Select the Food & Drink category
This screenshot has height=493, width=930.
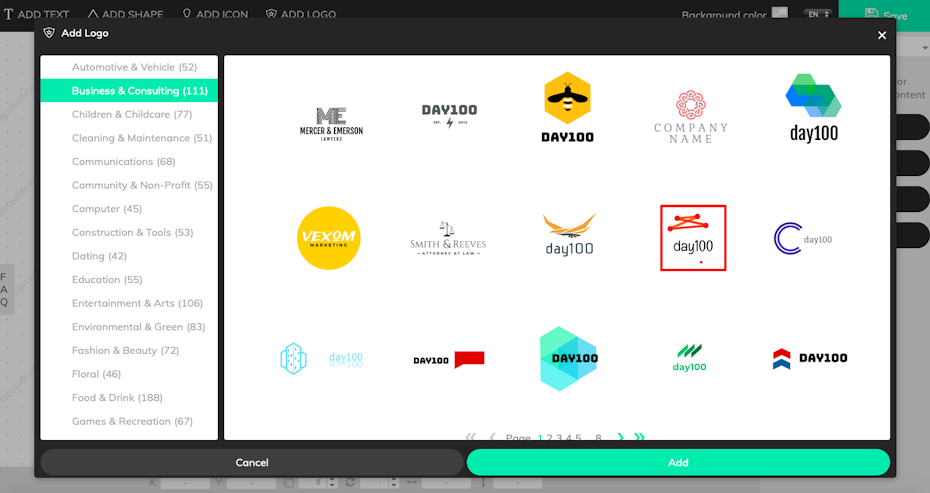[x=117, y=398]
